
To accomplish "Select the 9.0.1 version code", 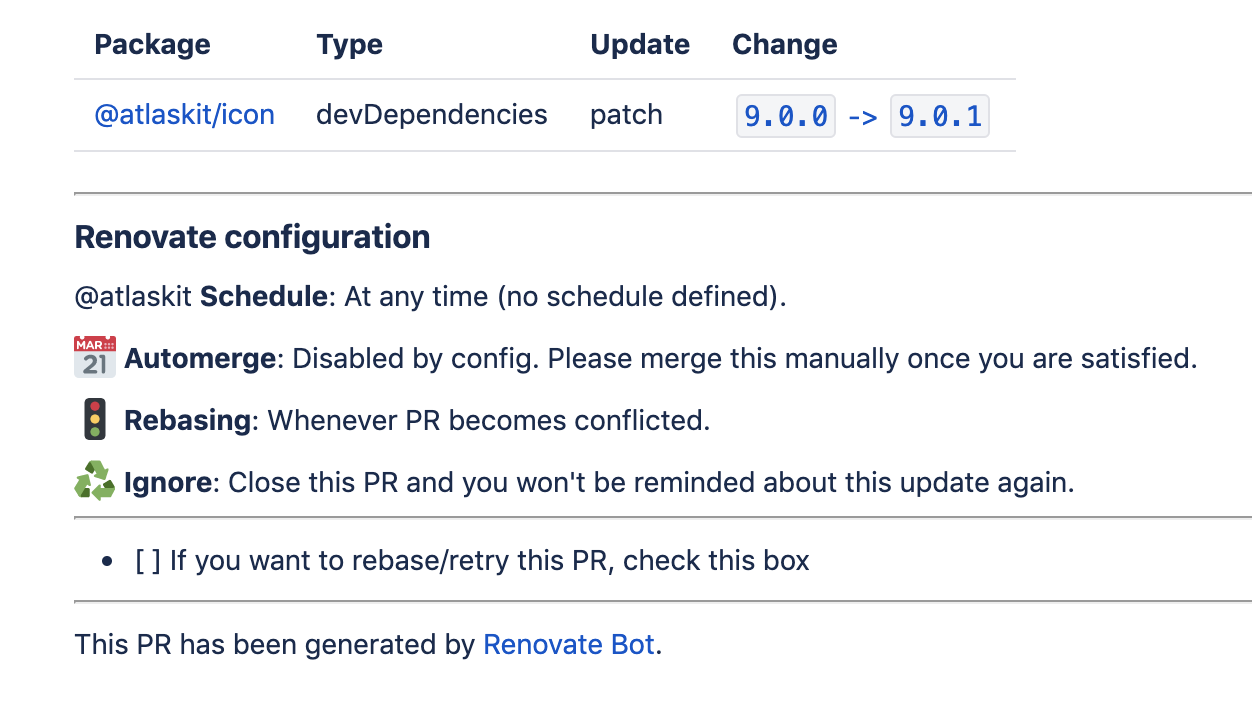I will (x=940, y=116).
